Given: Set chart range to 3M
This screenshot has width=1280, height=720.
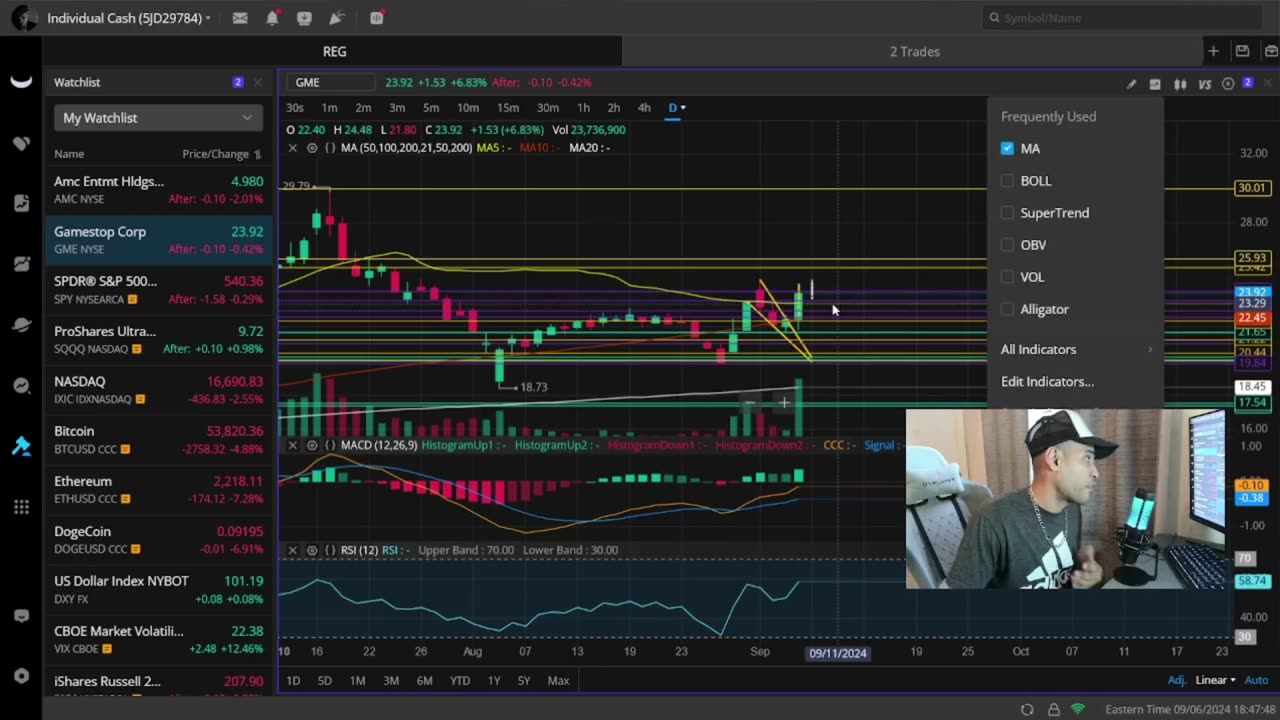Looking at the screenshot, I should (391, 680).
